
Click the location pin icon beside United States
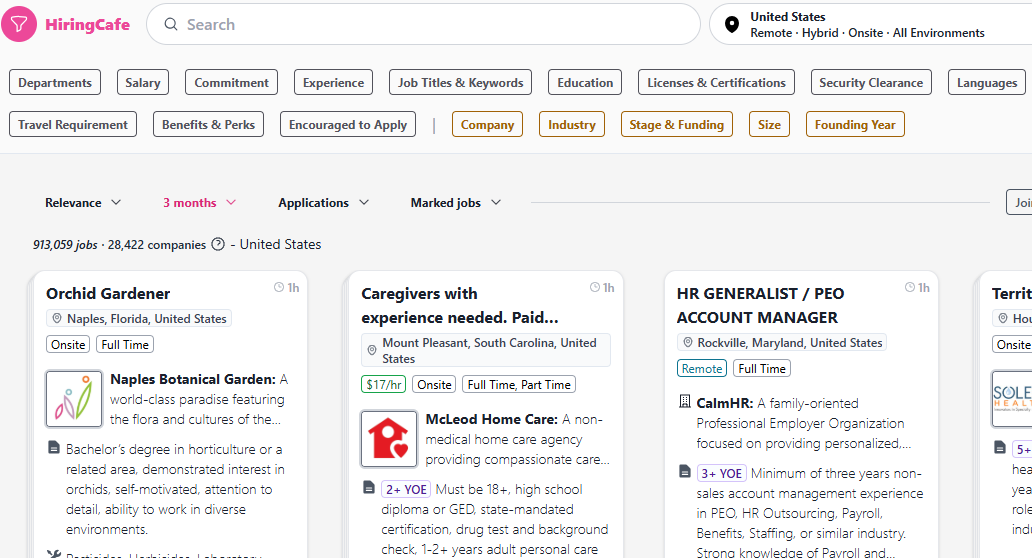point(731,25)
